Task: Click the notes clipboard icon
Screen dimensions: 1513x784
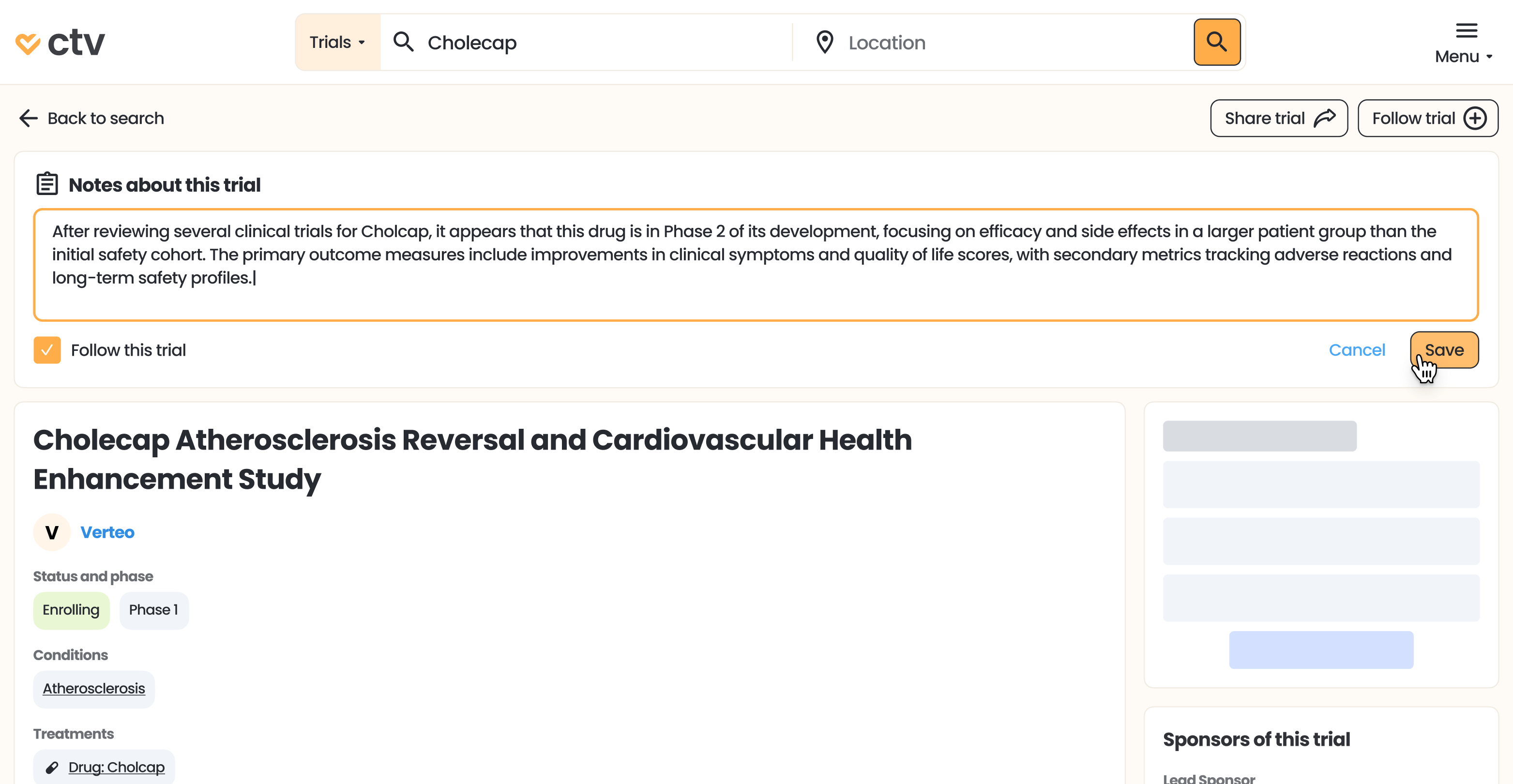Action: [47, 184]
